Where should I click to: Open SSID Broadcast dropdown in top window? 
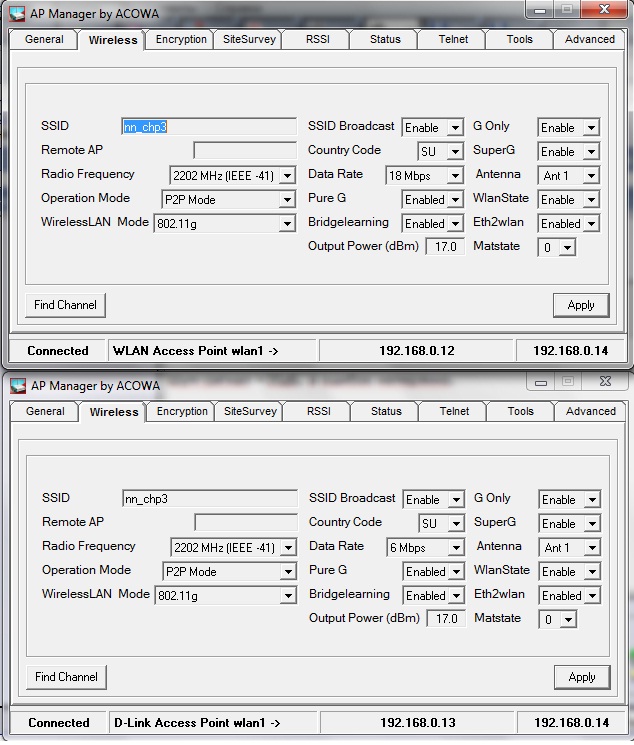click(x=432, y=127)
